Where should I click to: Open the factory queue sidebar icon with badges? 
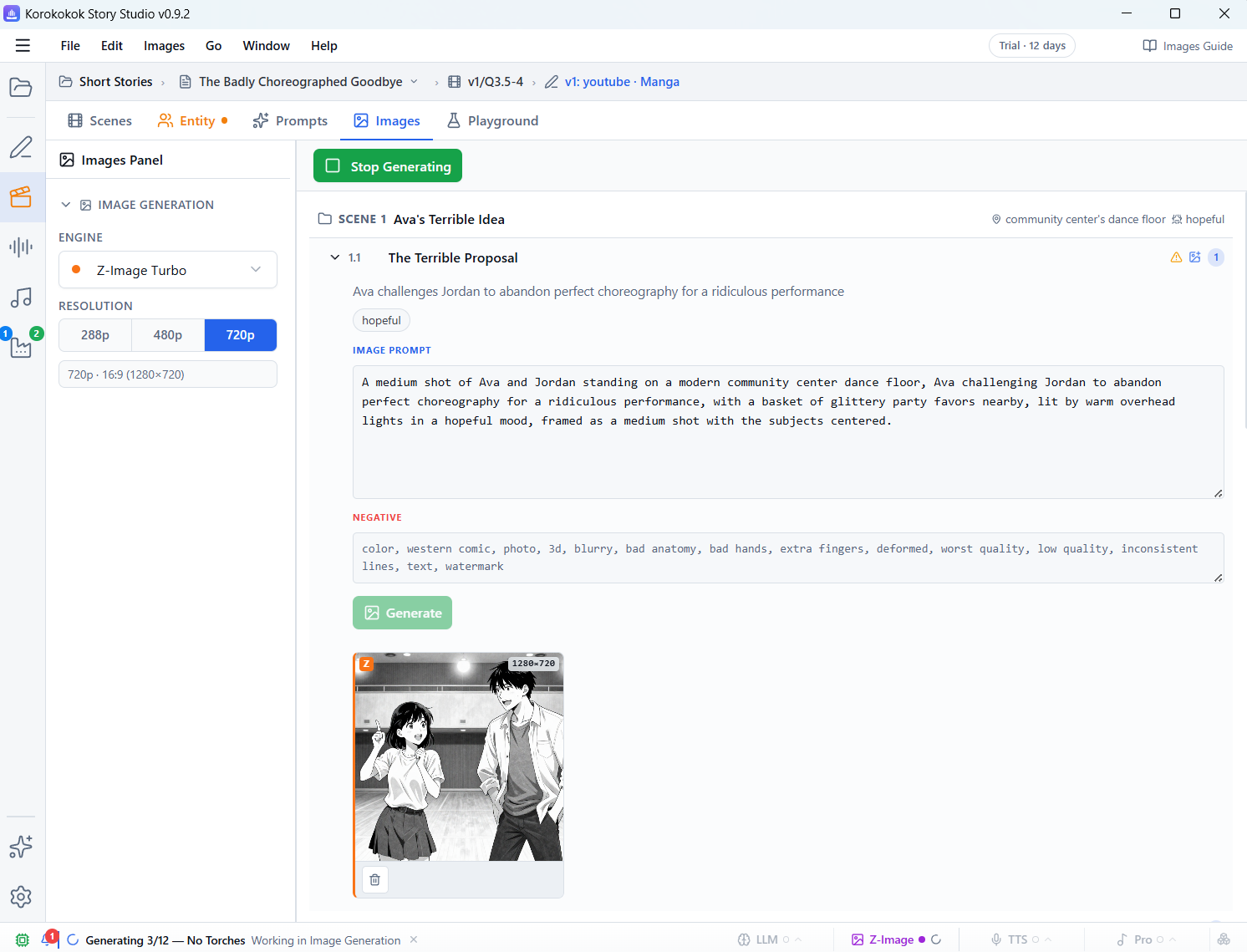coord(21,346)
